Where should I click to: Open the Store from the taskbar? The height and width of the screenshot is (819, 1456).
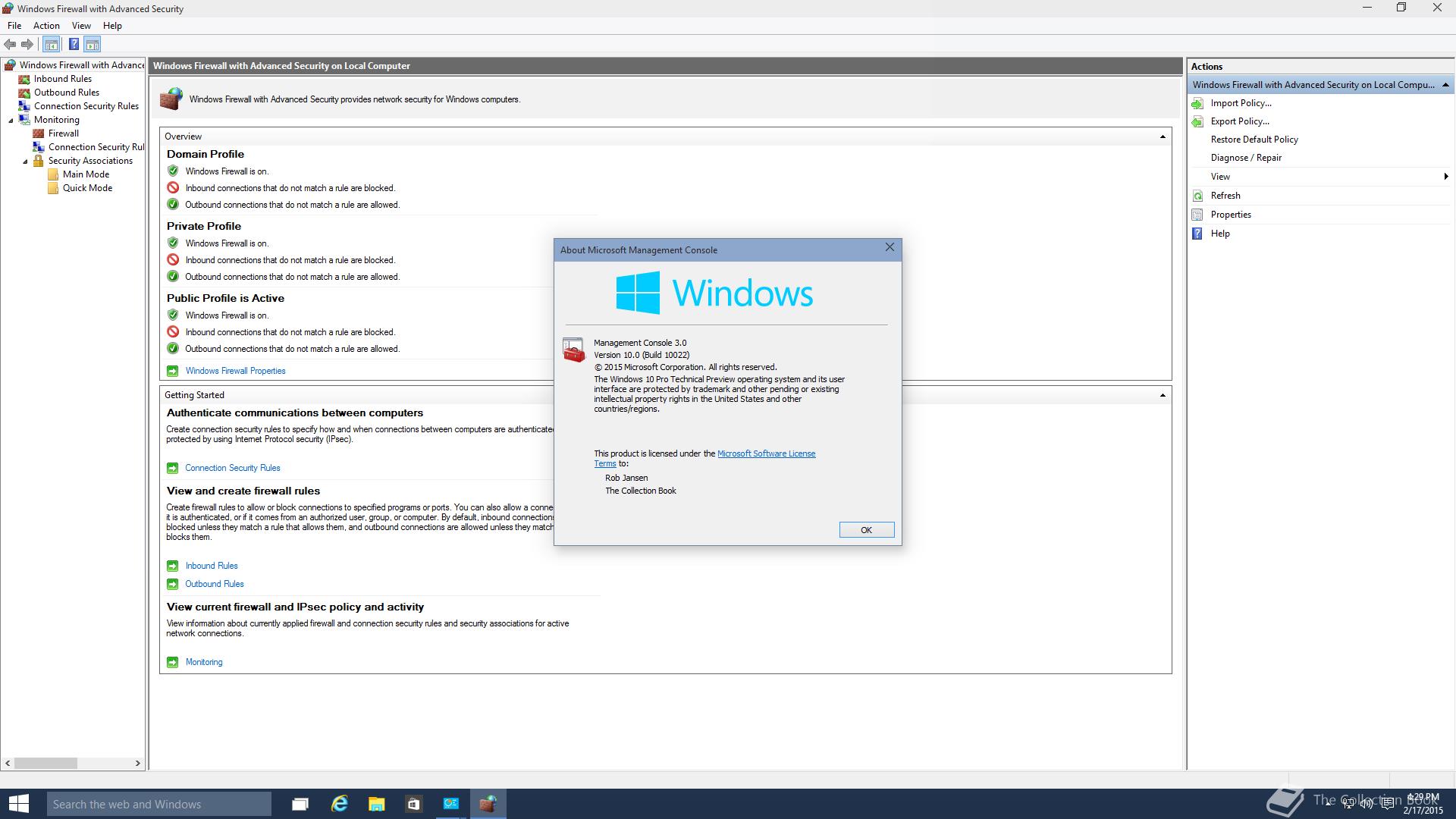[413, 804]
